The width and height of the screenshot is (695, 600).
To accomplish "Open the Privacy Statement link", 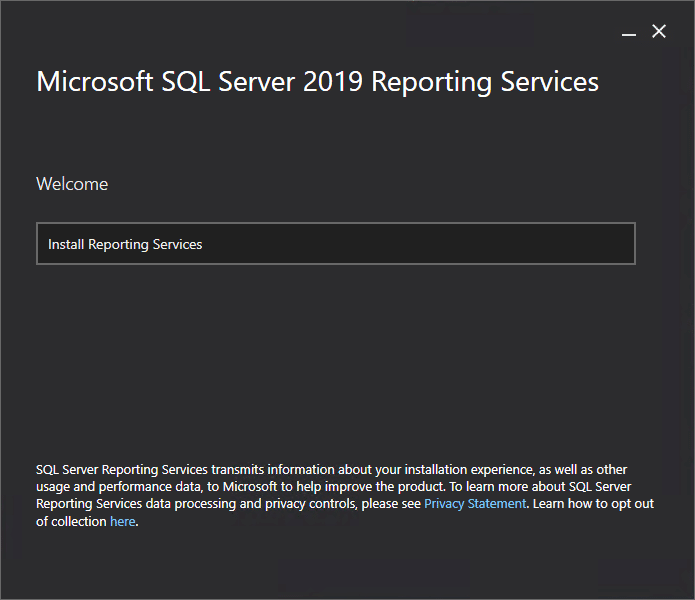I will (474, 504).
